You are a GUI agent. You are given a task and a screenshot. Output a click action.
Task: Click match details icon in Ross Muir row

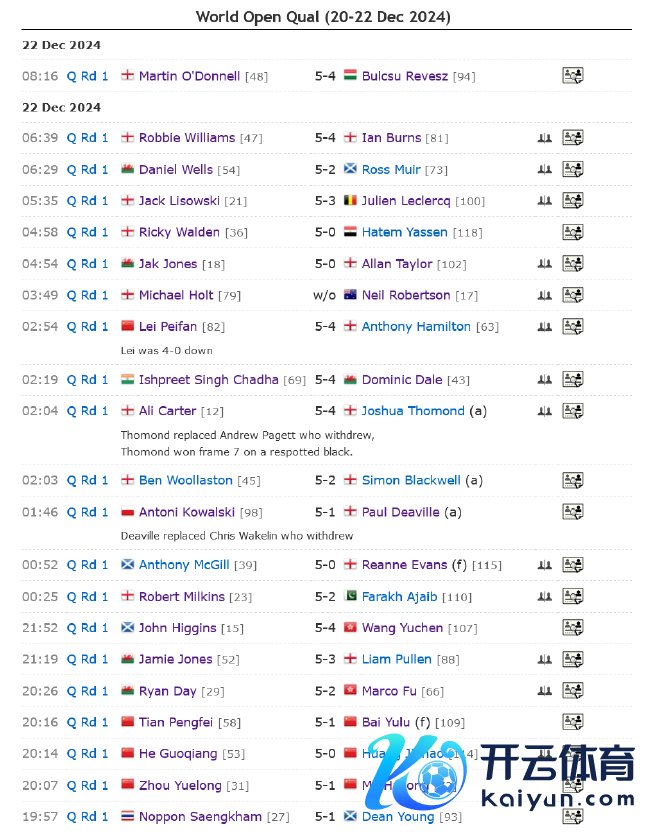(x=572, y=170)
